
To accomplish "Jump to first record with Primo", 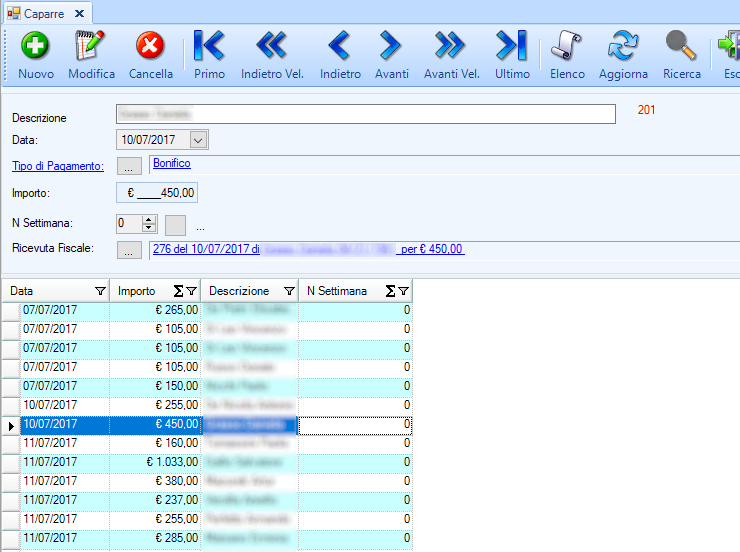I will click(209, 46).
